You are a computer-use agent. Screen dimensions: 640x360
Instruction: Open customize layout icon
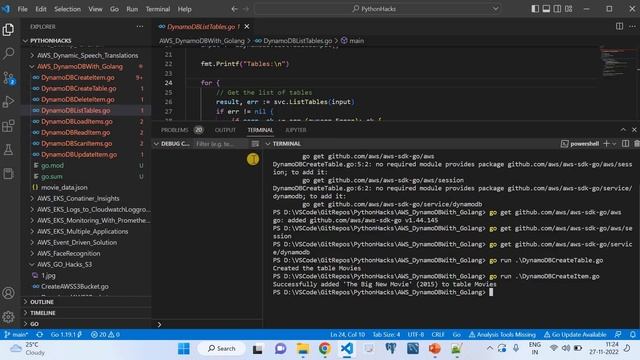pos(569,9)
